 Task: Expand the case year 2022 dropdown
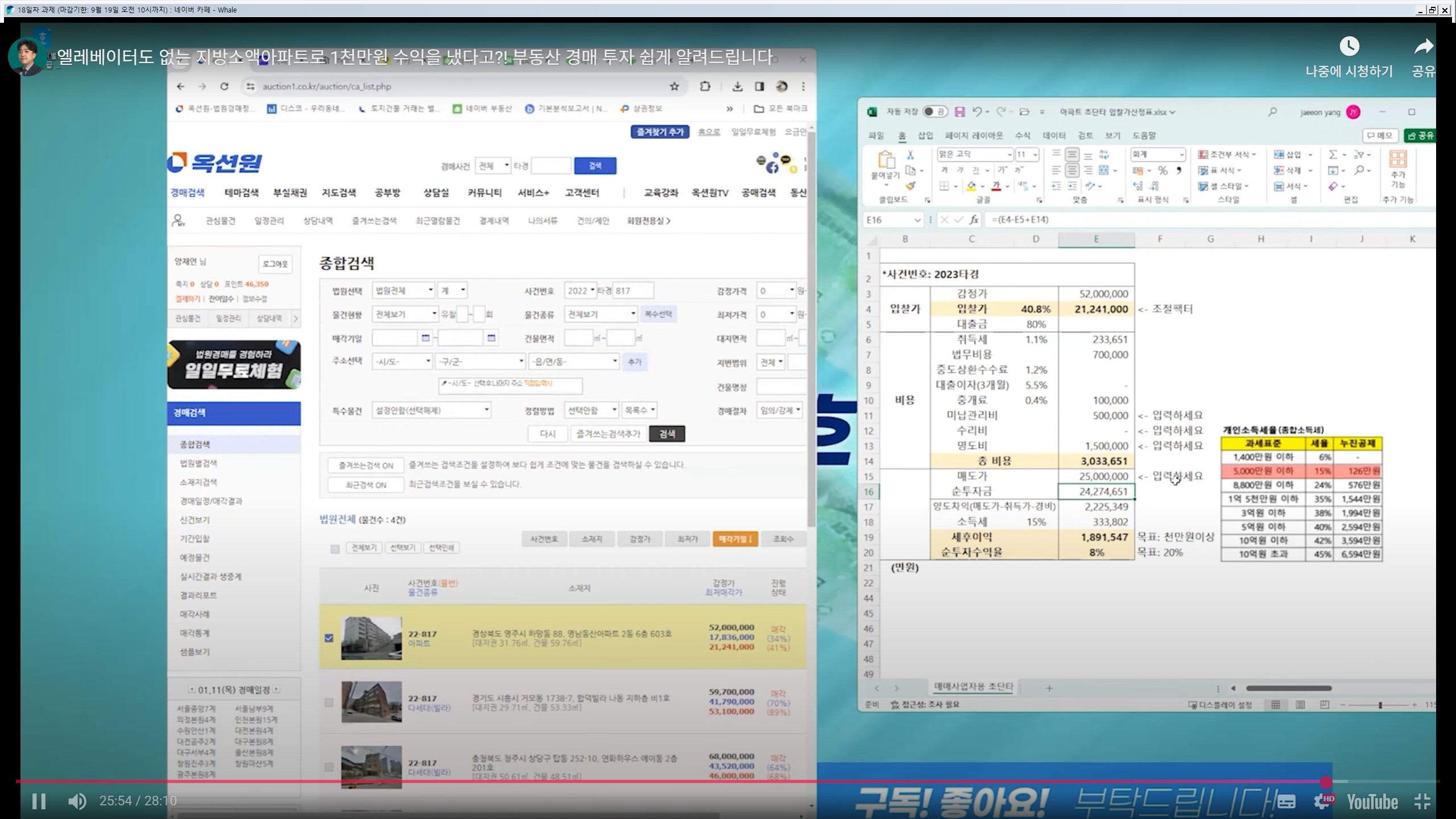[x=581, y=291]
